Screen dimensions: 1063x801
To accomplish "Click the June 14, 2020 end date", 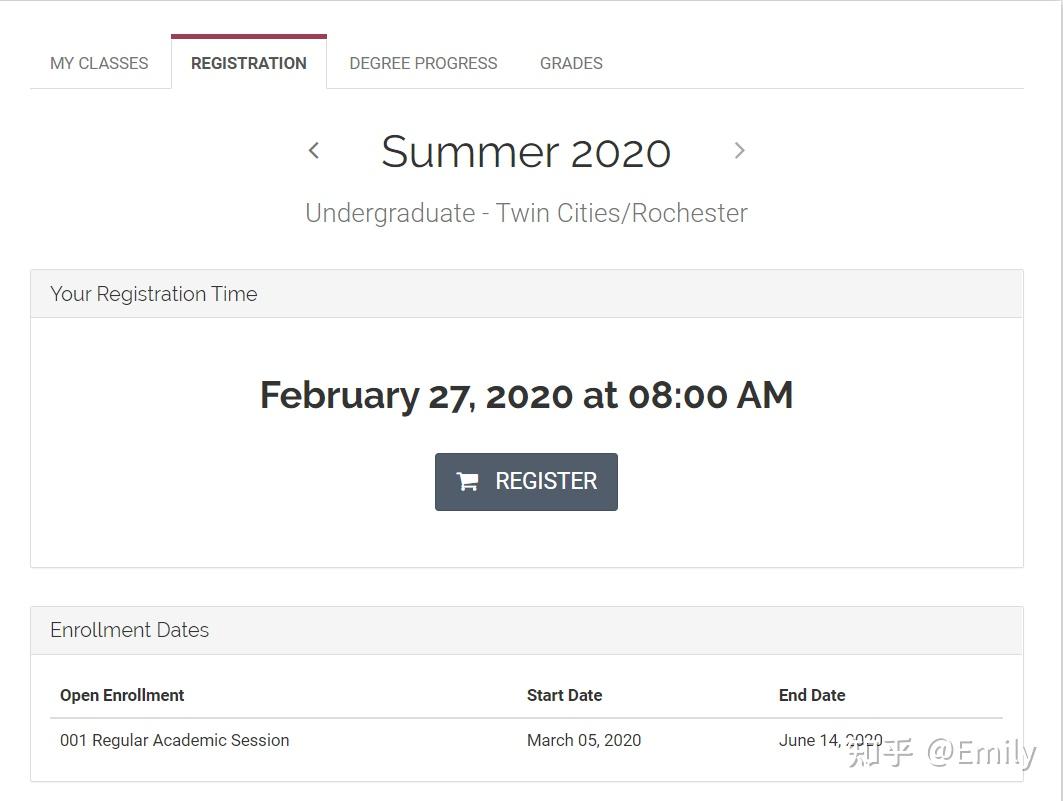I will pyautogui.click(x=812, y=740).
